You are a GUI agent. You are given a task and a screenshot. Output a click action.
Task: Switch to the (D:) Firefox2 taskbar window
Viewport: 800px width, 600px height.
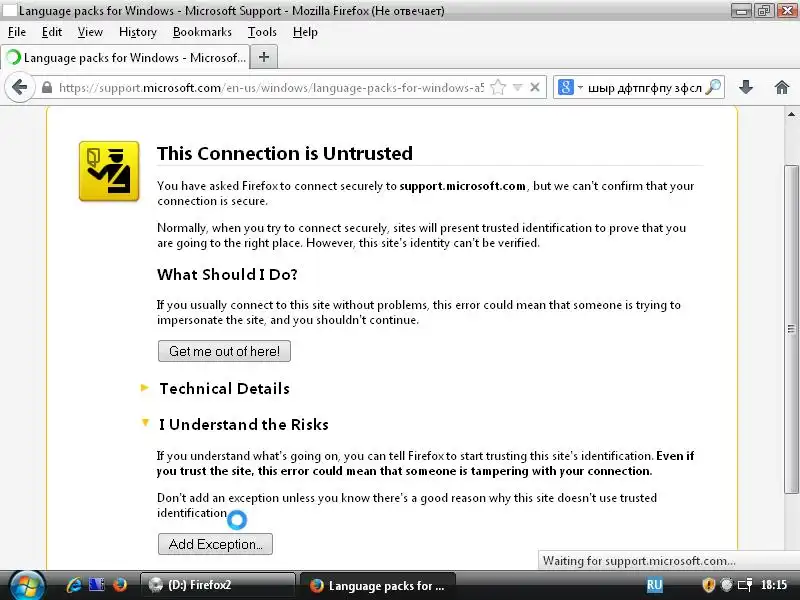click(217, 585)
